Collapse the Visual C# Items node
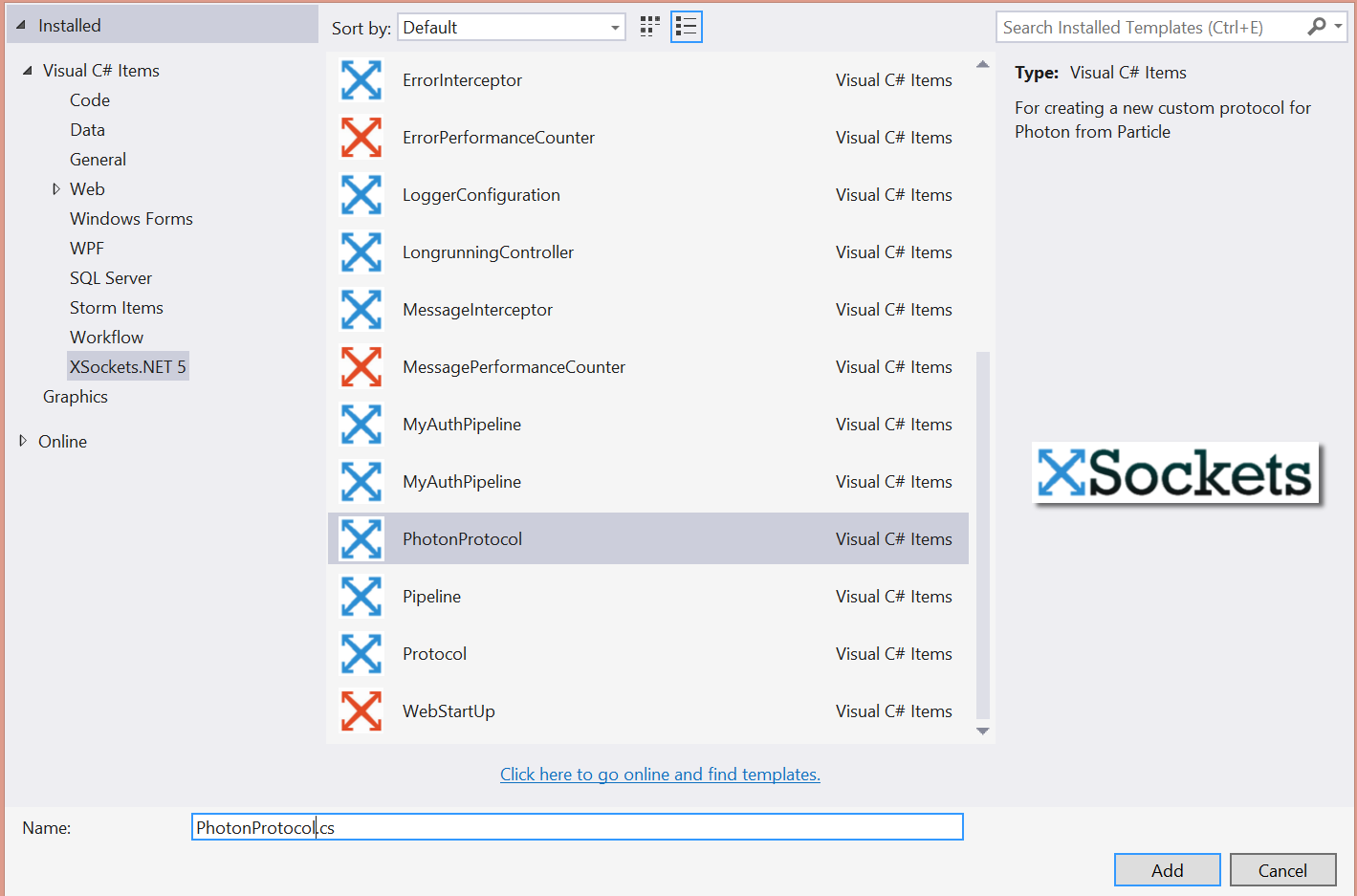1357x896 pixels. coord(28,71)
